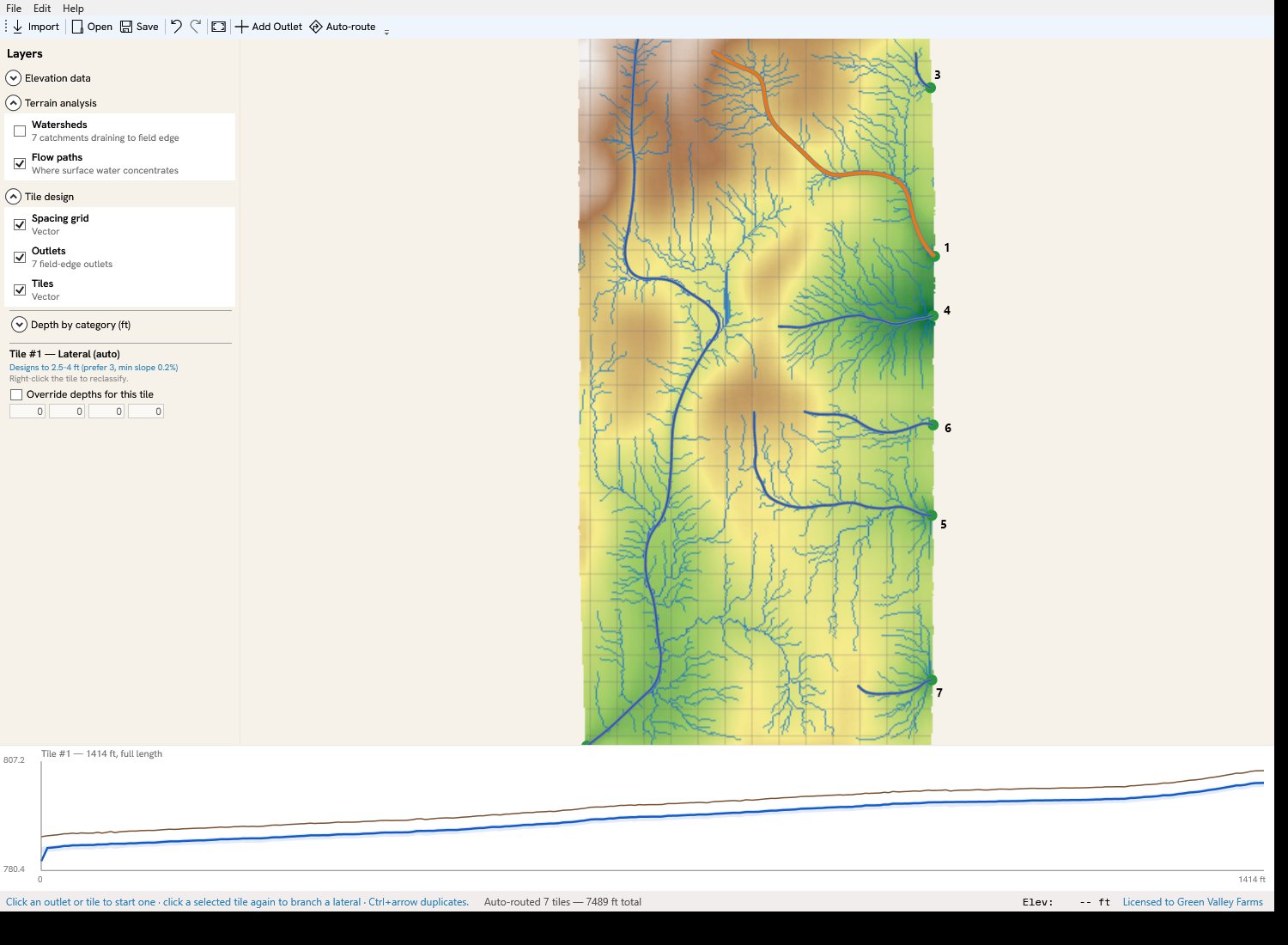Click 'Licensed to Green Valley Farms' link
Screen dimensions: 1288x945
[x=1193, y=902]
